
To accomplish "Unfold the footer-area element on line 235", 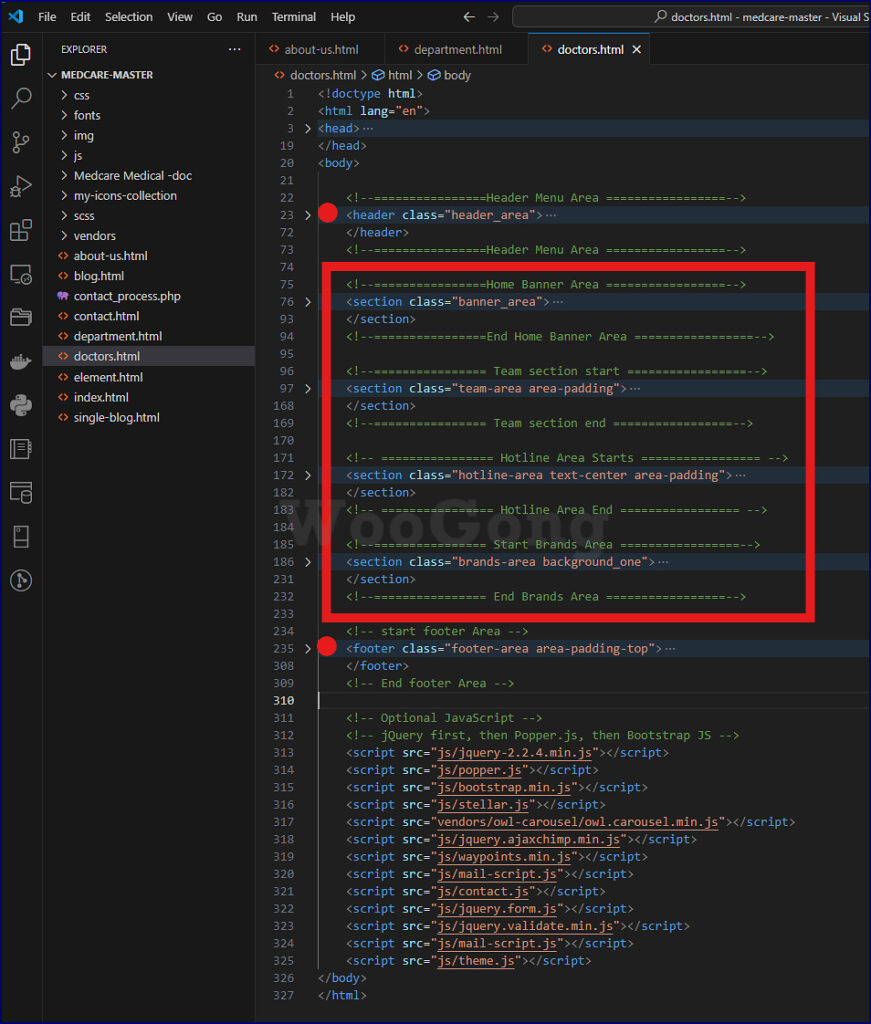I will click(308, 648).
